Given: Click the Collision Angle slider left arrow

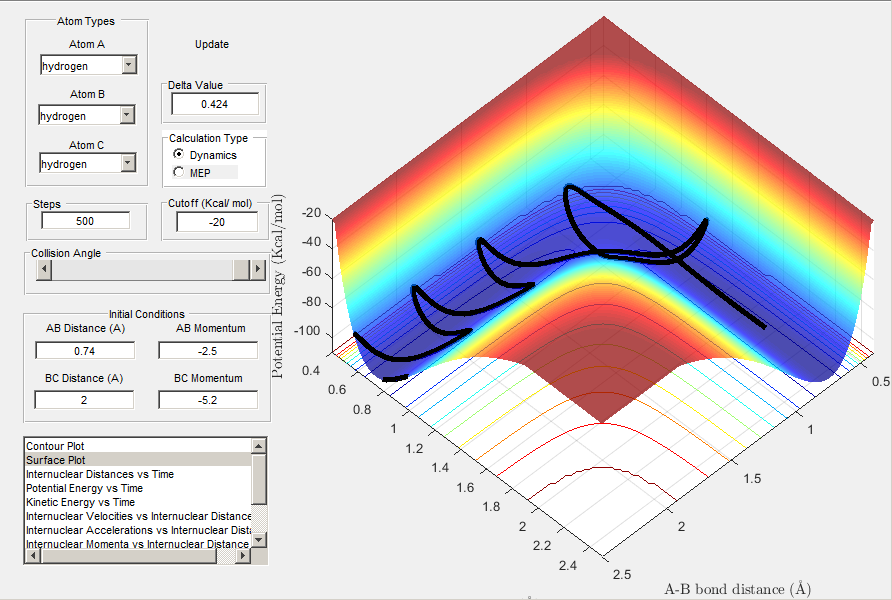Looking at the screenshot, I should coord(44,270).
